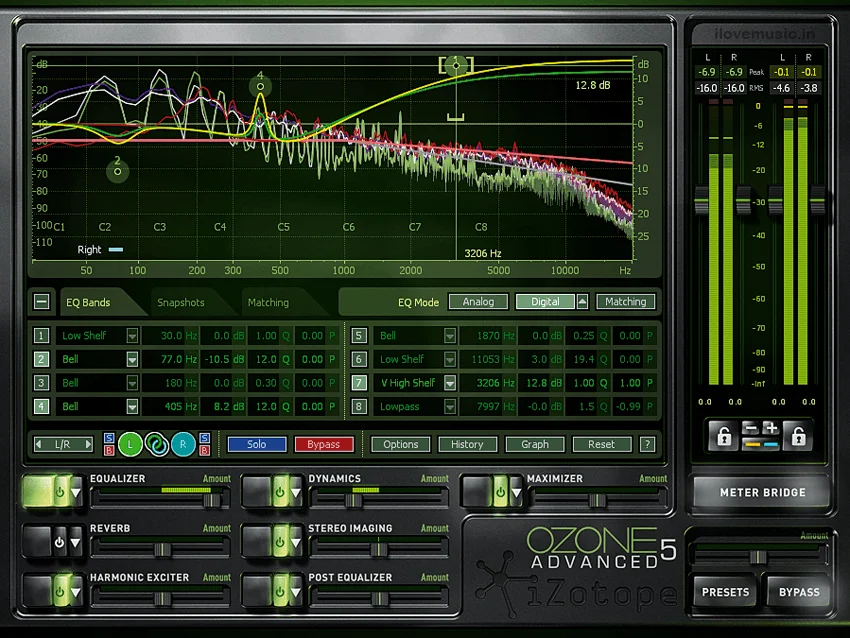Toggle the Harmonic Exciter power icon

pyautogui.click(x=60, y=591)
